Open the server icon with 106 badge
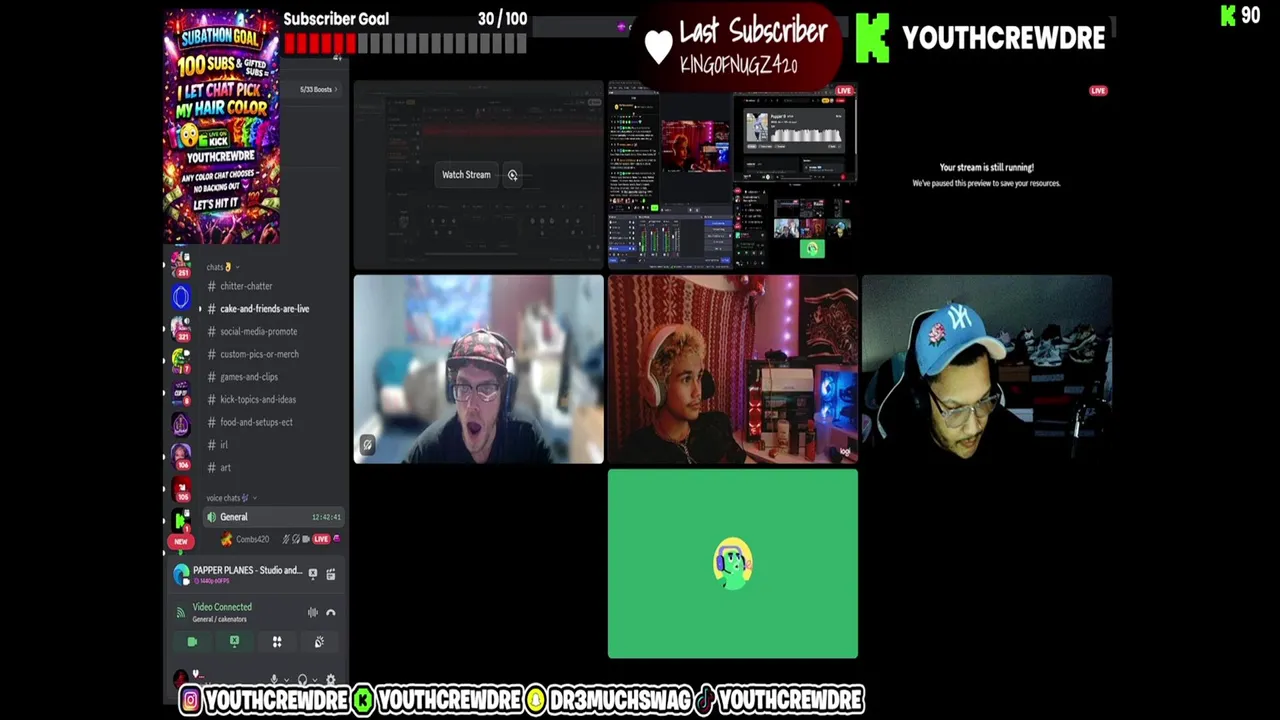This screenshot has height=720, width=1280. pyautogui.click(x=181, y=457)
